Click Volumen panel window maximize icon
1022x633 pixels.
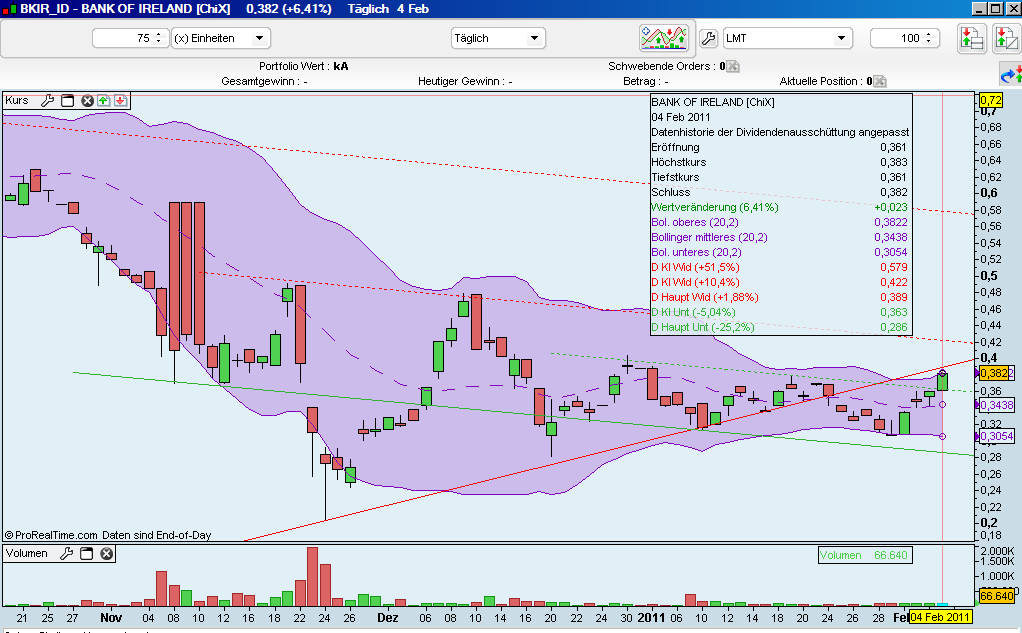[x=86, y=553]
